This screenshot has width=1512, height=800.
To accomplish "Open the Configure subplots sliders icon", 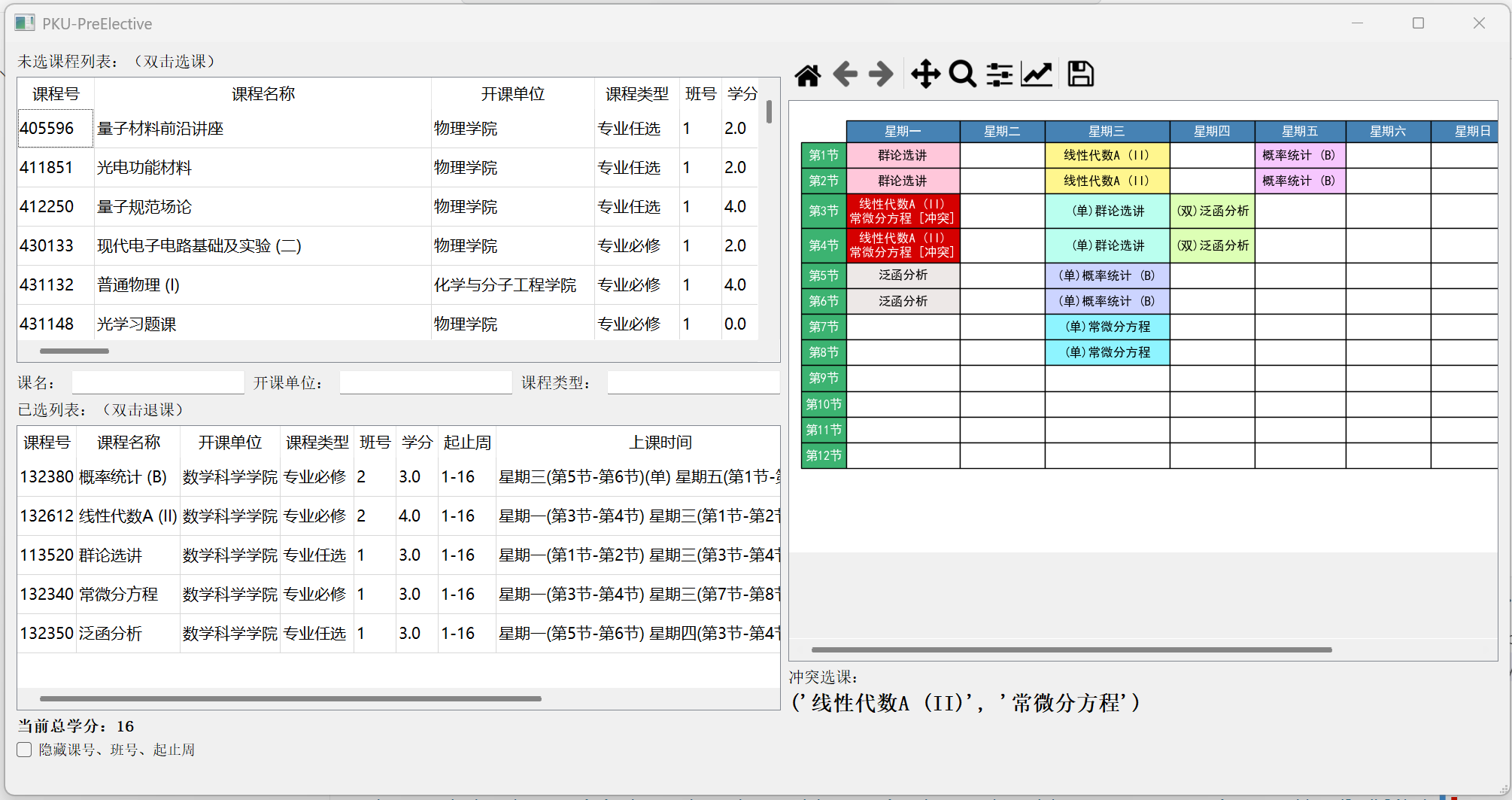I will click(x=1000, y=75).
